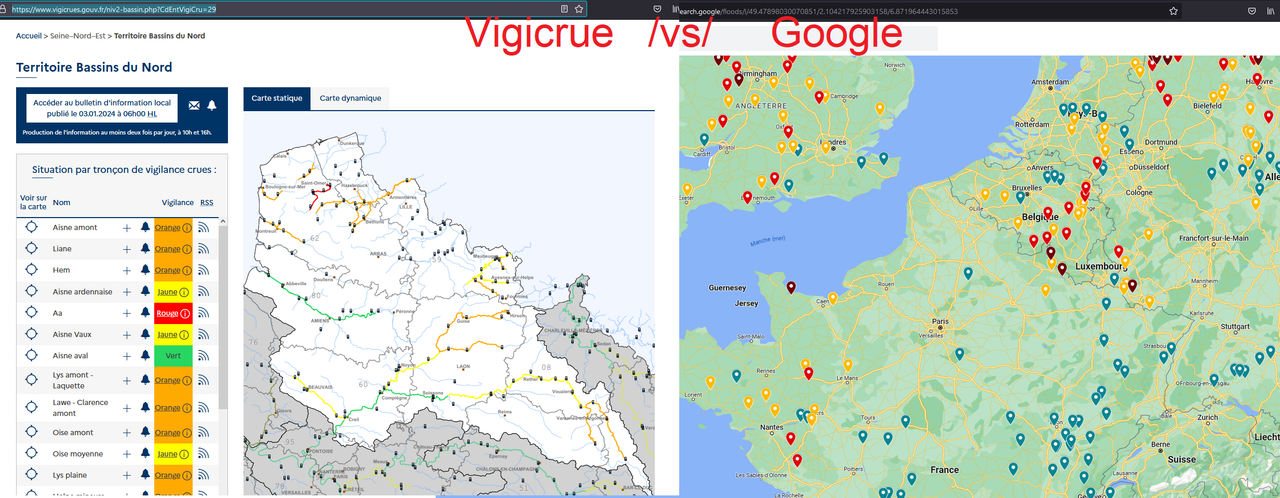Image resolution: width=1280 pixels, height=498 pixels.
Task: Open the RSS feed for Lys amont - Laquette
Action: point(204,381)
